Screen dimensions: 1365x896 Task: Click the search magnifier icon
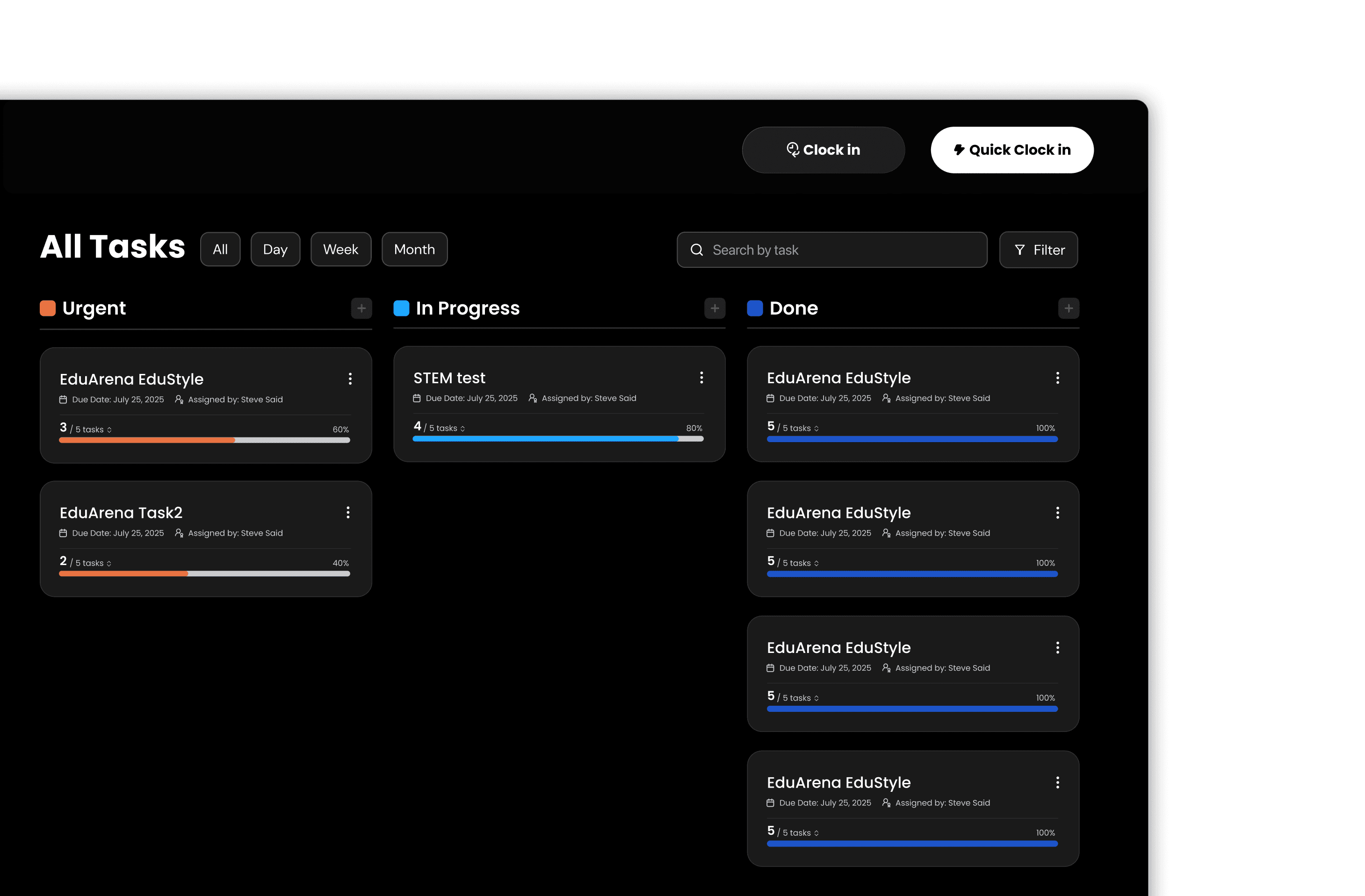coord(696,250)
